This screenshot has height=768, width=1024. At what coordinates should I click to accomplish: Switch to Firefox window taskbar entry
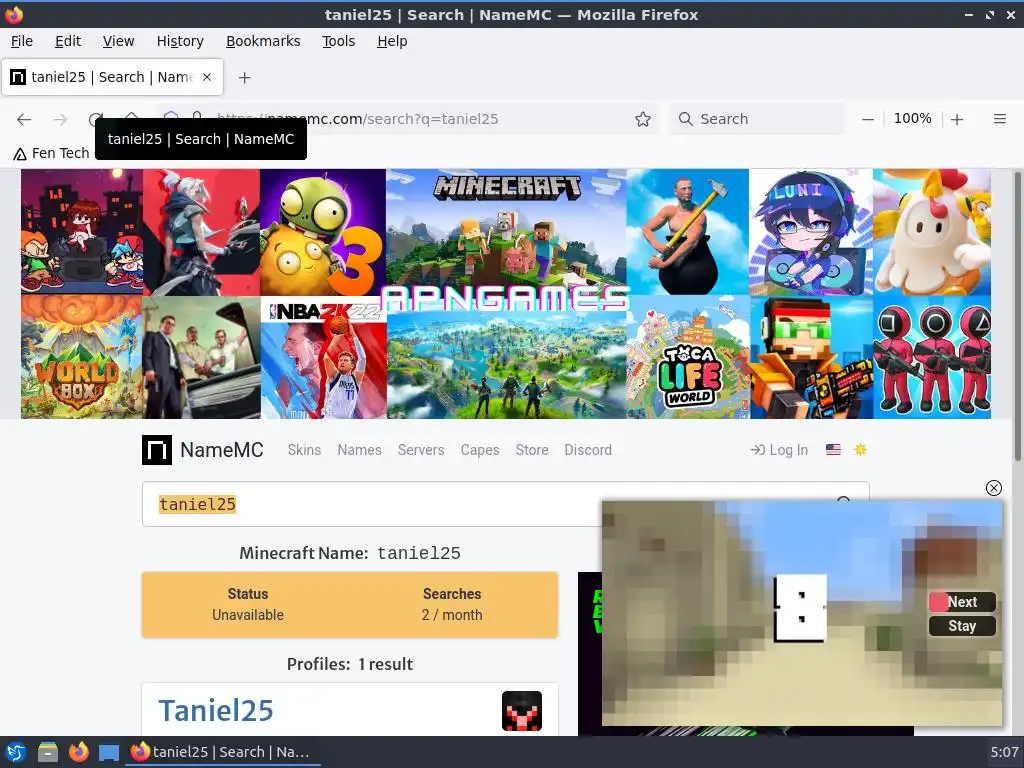[x=223, y=752]
